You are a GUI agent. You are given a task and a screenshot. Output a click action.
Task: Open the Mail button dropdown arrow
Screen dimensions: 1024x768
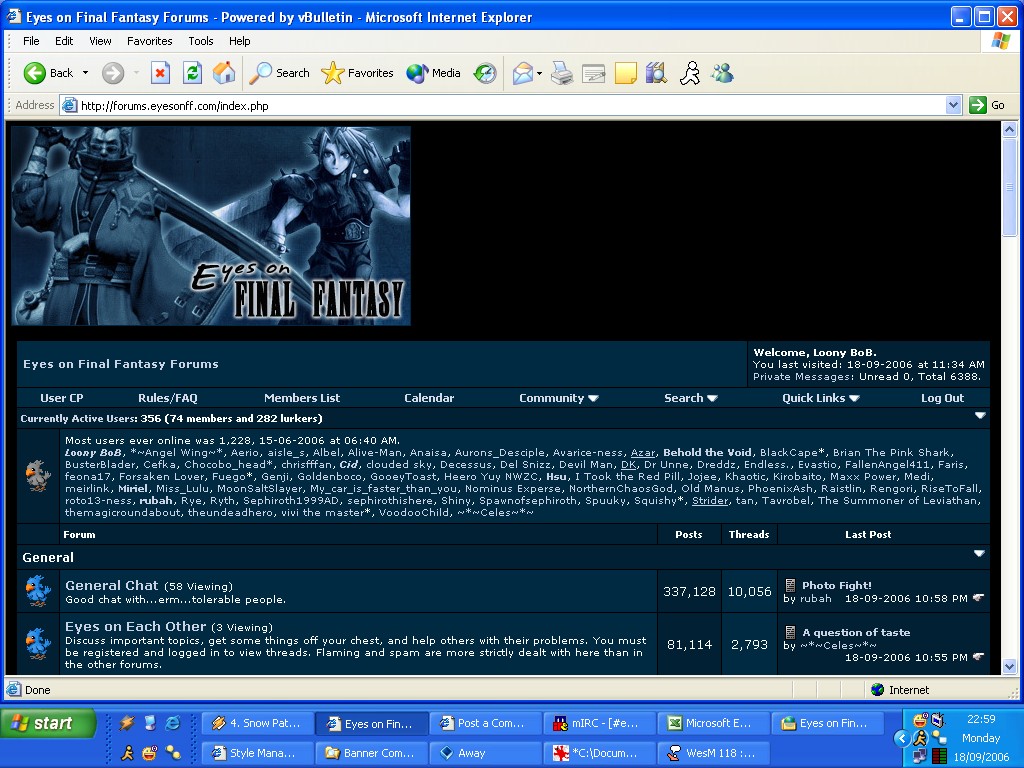(539, 73)
